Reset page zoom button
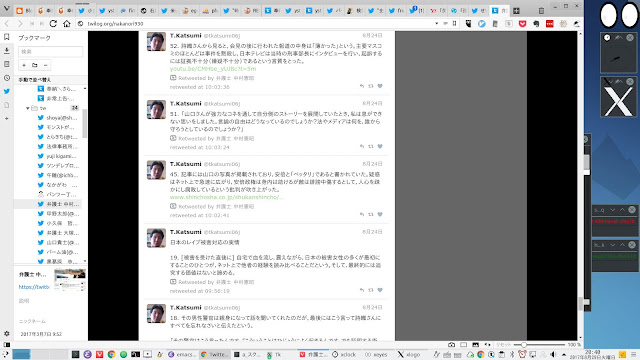The width and height of the screenshot is (640, 360). pos(503,345)
